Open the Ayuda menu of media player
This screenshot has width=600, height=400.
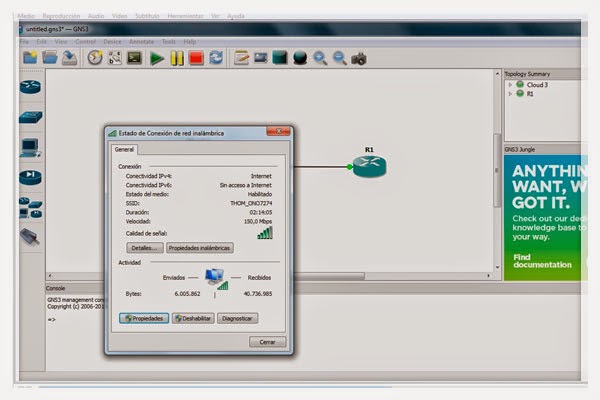pos(236,16)
